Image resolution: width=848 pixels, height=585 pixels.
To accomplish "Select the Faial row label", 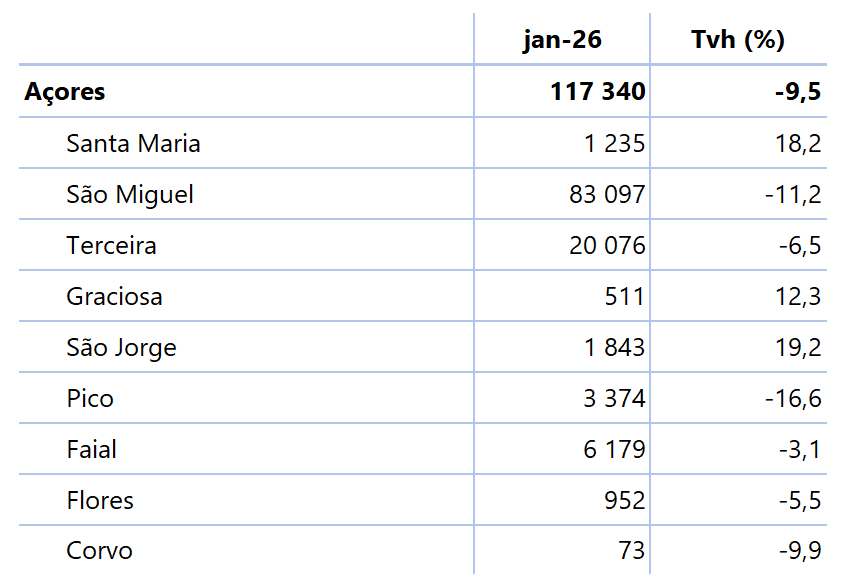I will [91, 450].
